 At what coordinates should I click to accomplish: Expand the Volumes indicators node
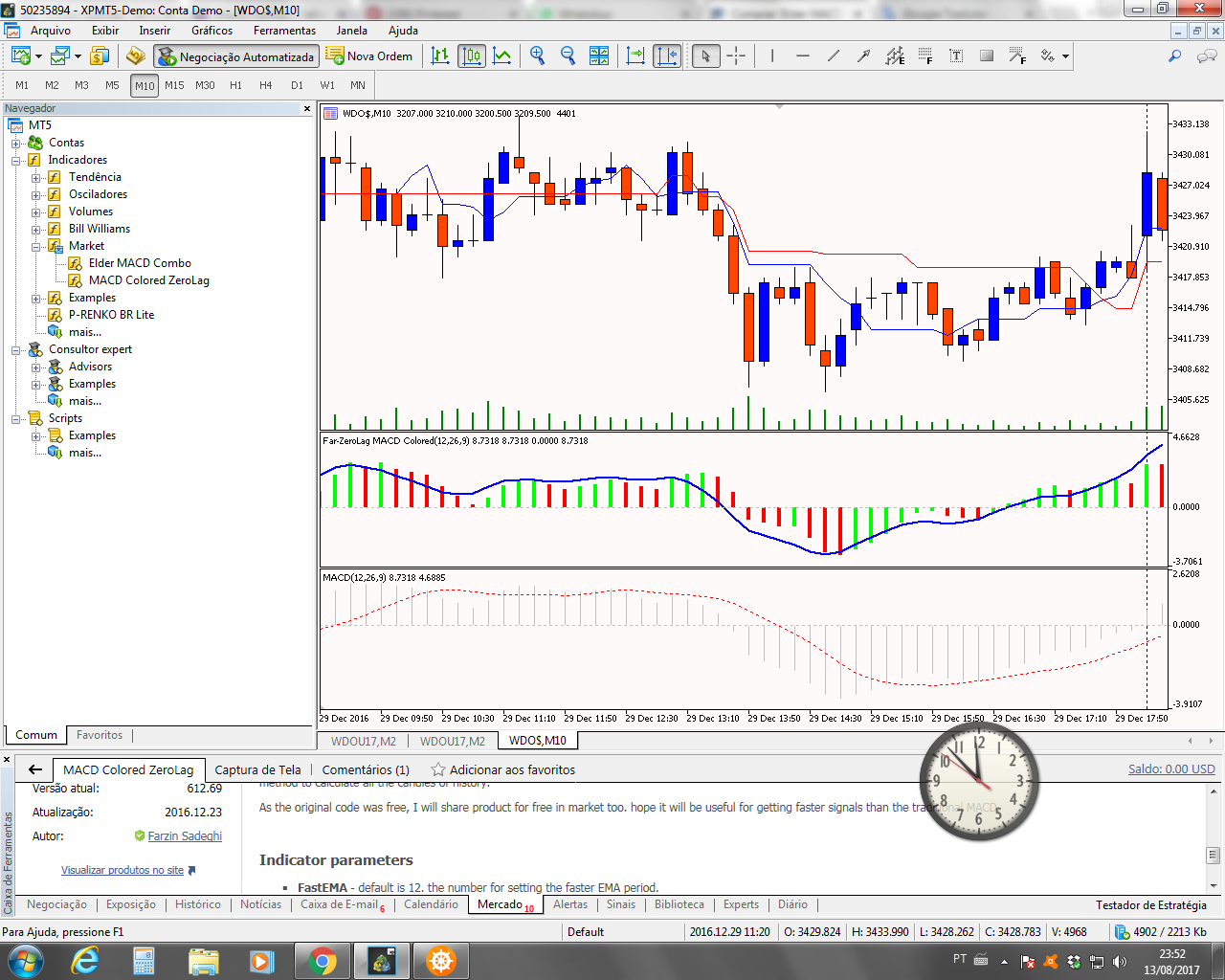[x=35, y=212]
